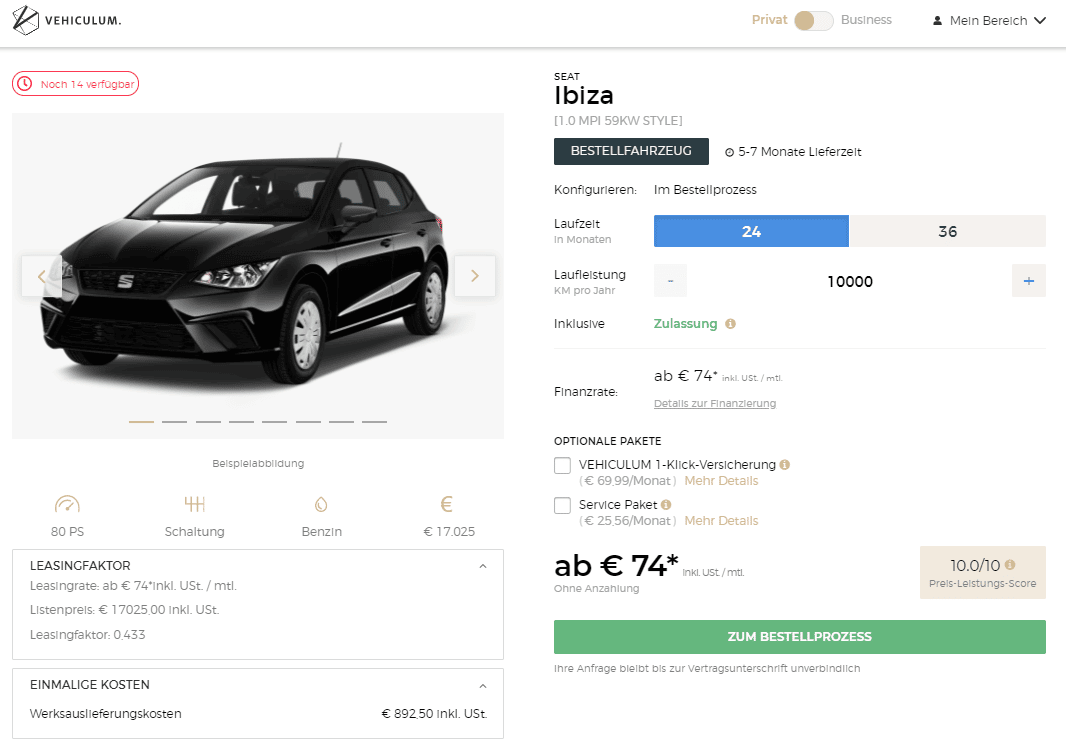Collapse the Einmalige Kosten section

click(483, 686)
